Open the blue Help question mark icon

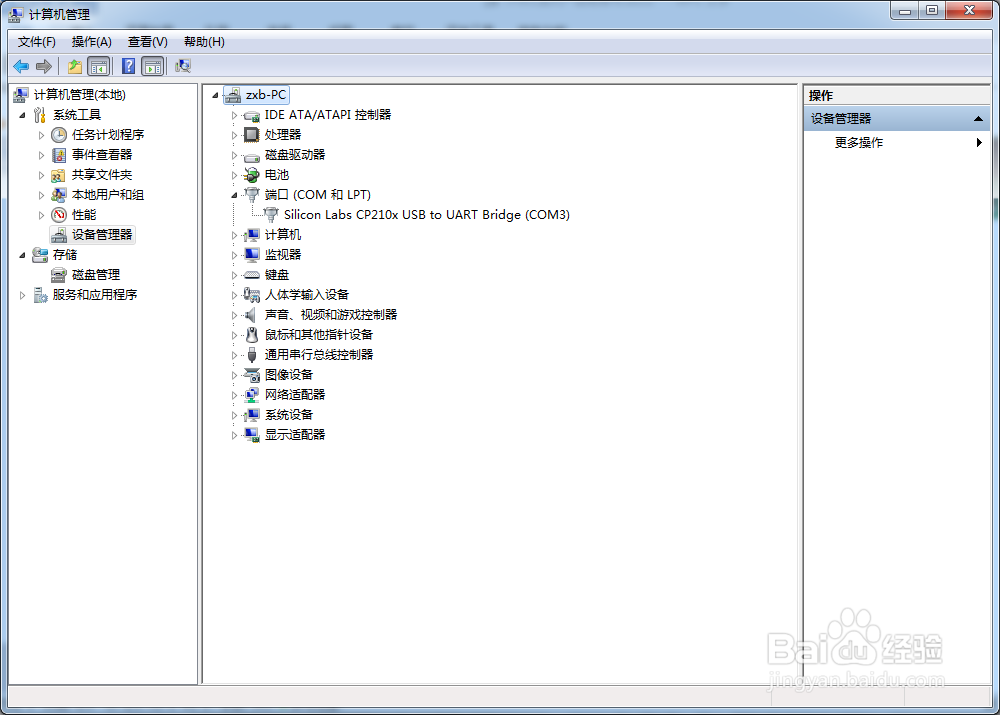[x=128, y=66]
